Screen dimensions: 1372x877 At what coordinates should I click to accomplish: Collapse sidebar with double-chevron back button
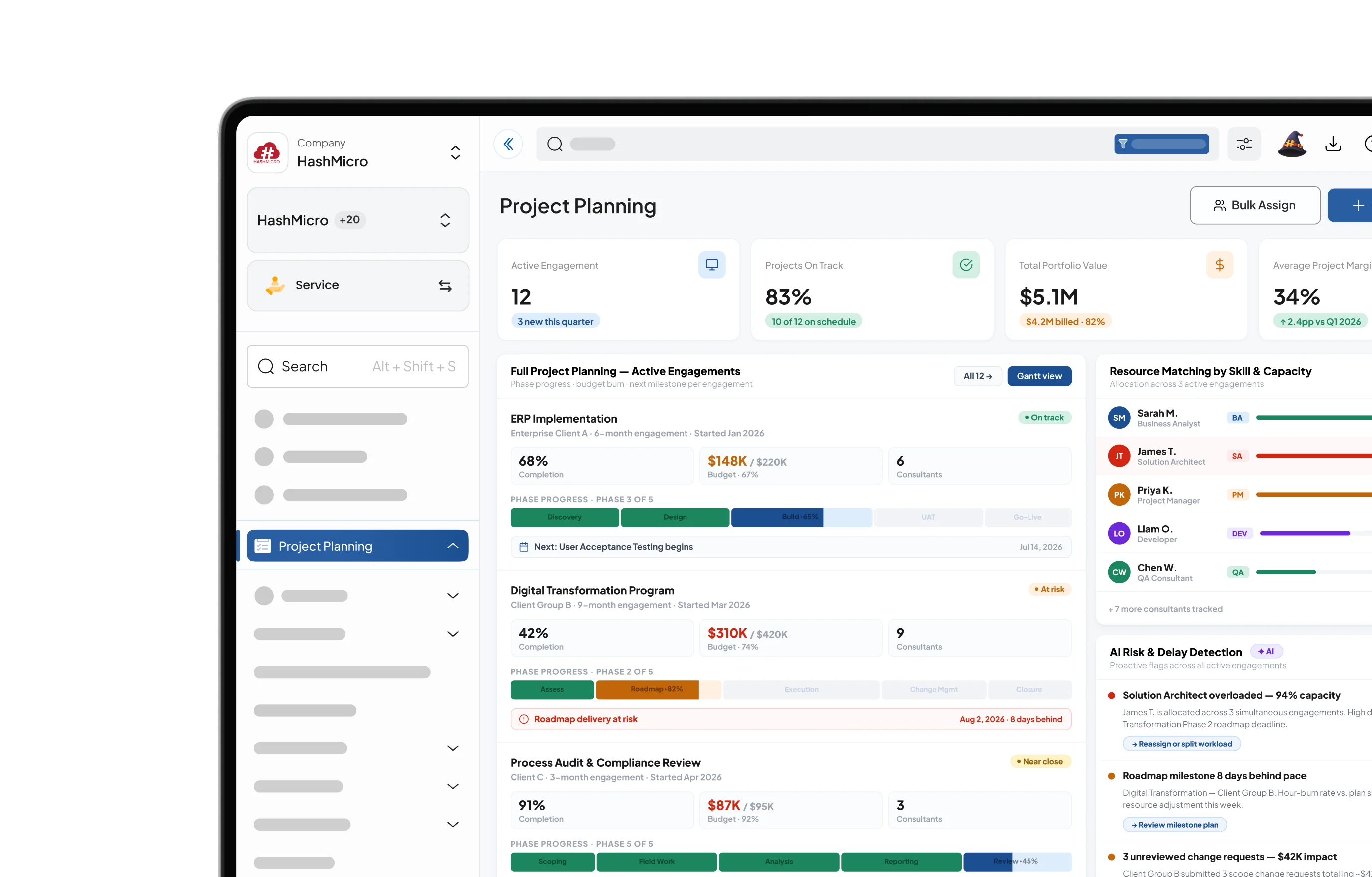[x=508, y=144]
